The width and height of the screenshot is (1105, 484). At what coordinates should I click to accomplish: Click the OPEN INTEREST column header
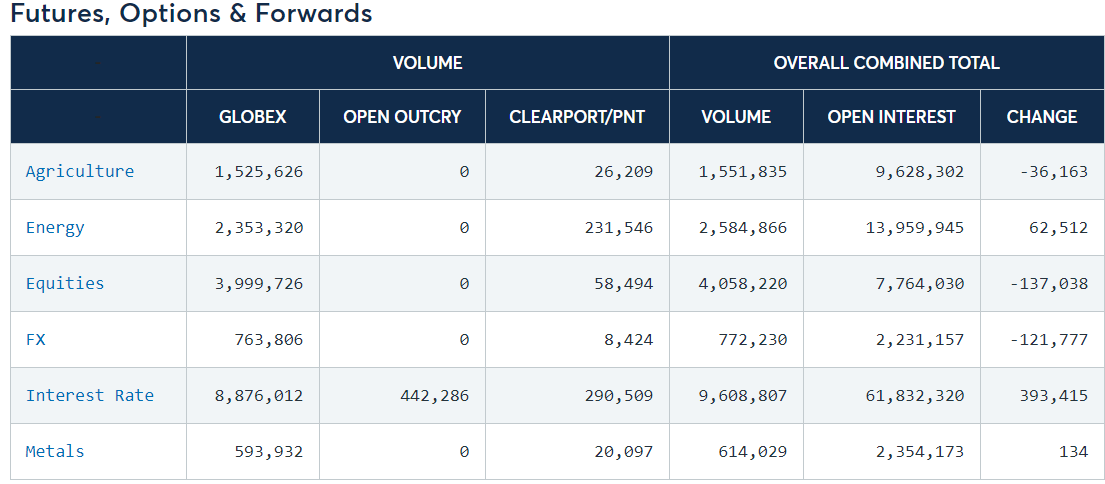pyautogui.click(x=891, y=116)
